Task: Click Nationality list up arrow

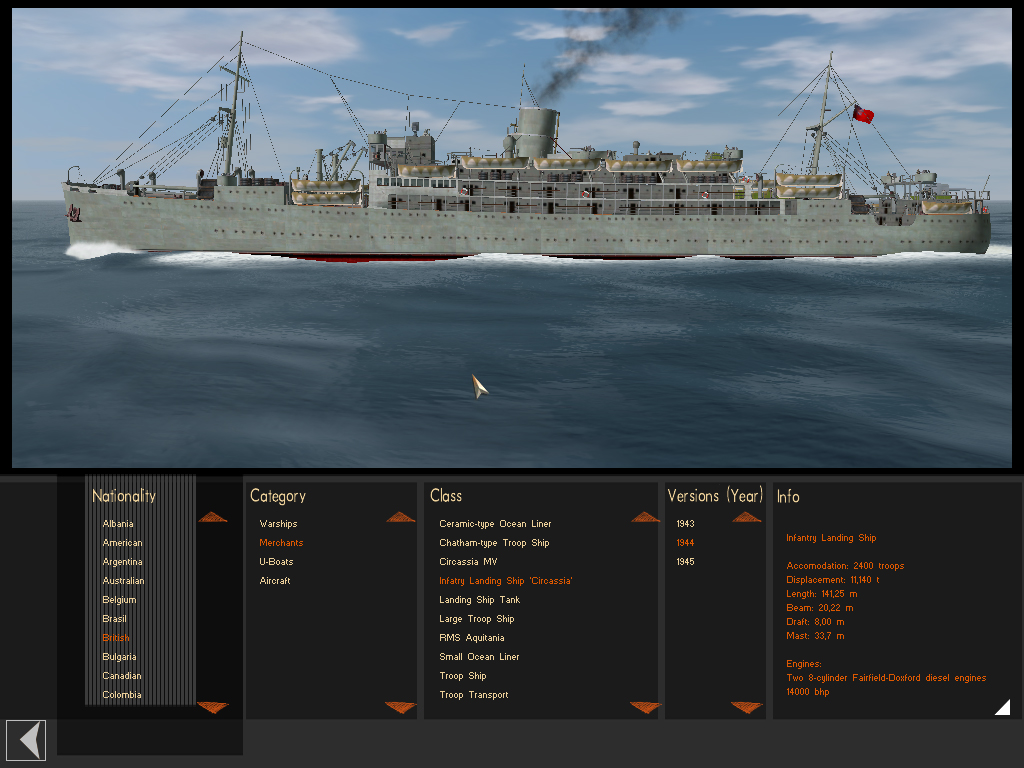Action: tap(213, 517)
